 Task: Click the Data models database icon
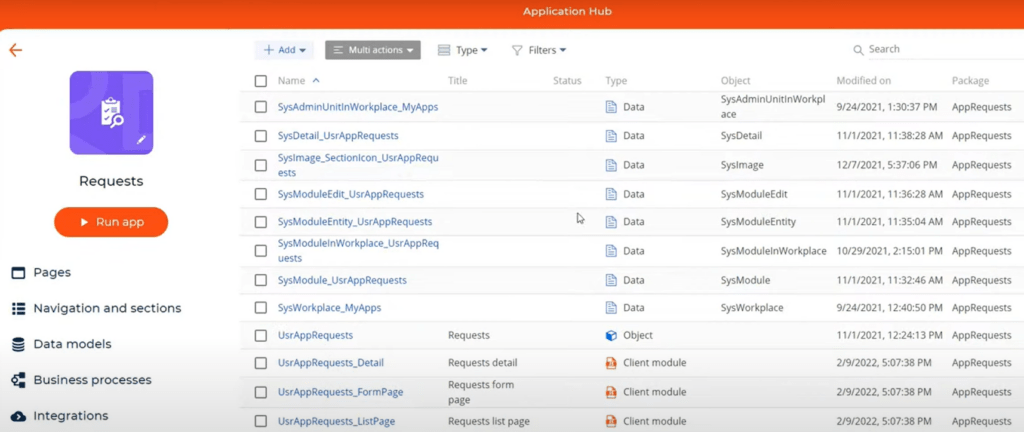(18, 345)
